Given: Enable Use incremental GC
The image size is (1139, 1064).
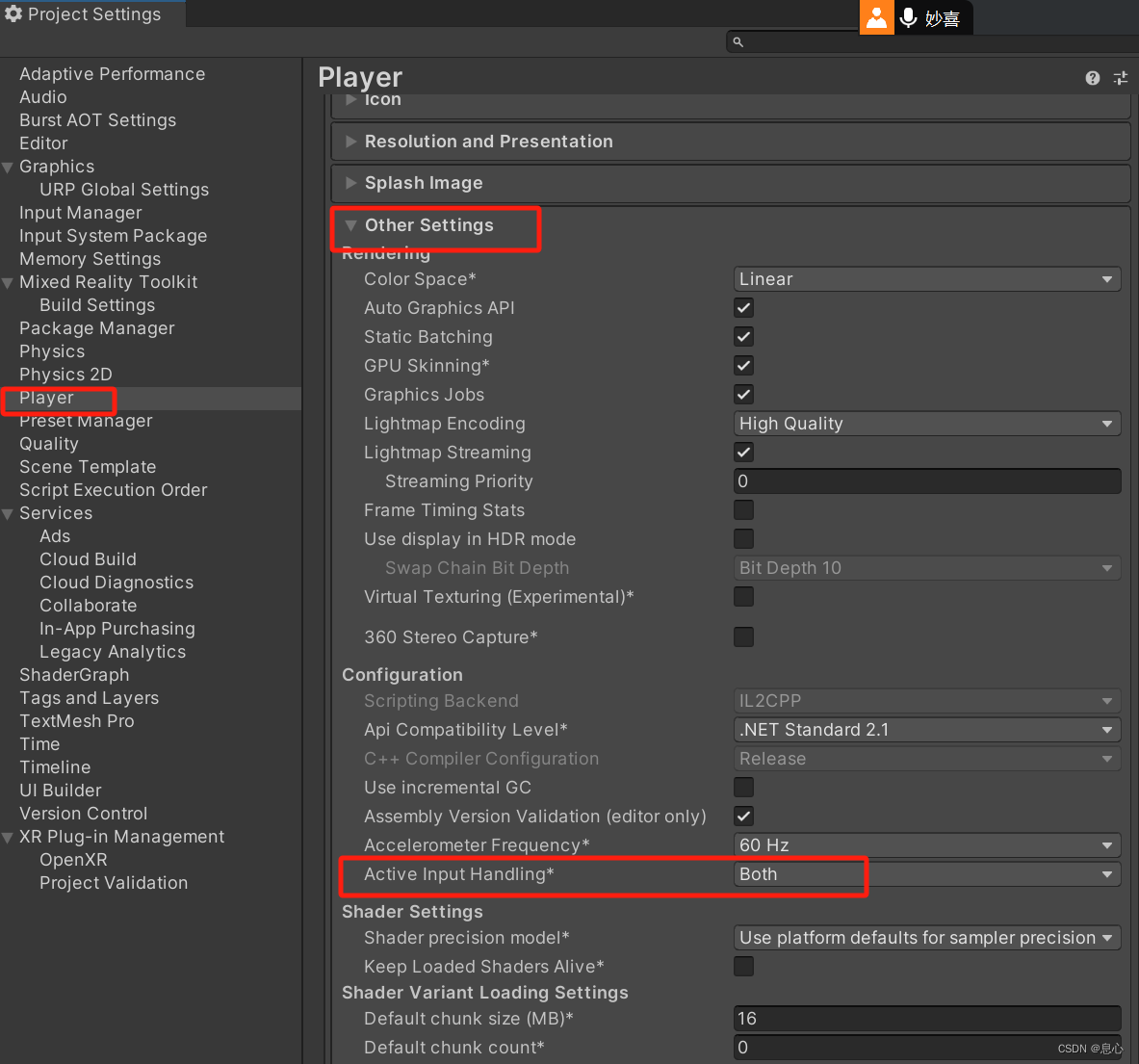Looking at the screenshot, I should point(743,787).
